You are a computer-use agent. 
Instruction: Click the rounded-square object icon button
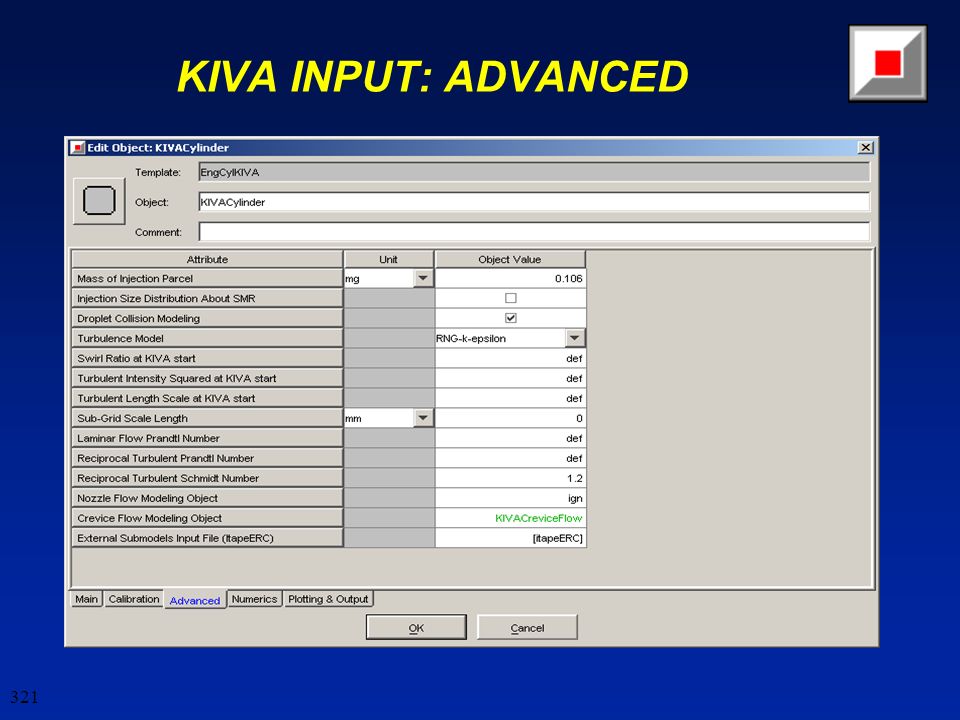tap(99, 201)
